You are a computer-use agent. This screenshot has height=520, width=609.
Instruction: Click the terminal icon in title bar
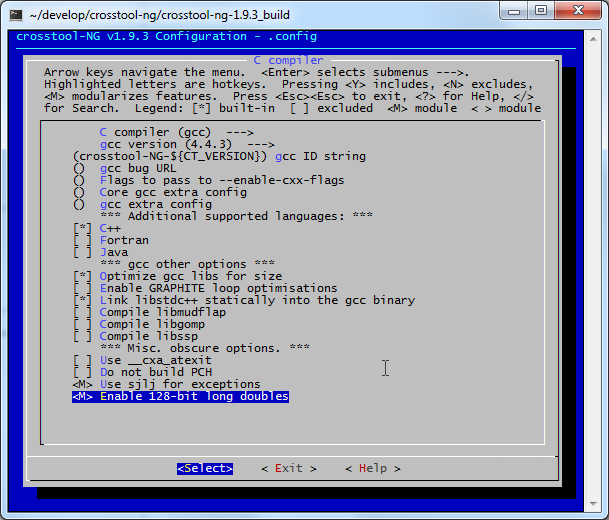coord(16,15)
